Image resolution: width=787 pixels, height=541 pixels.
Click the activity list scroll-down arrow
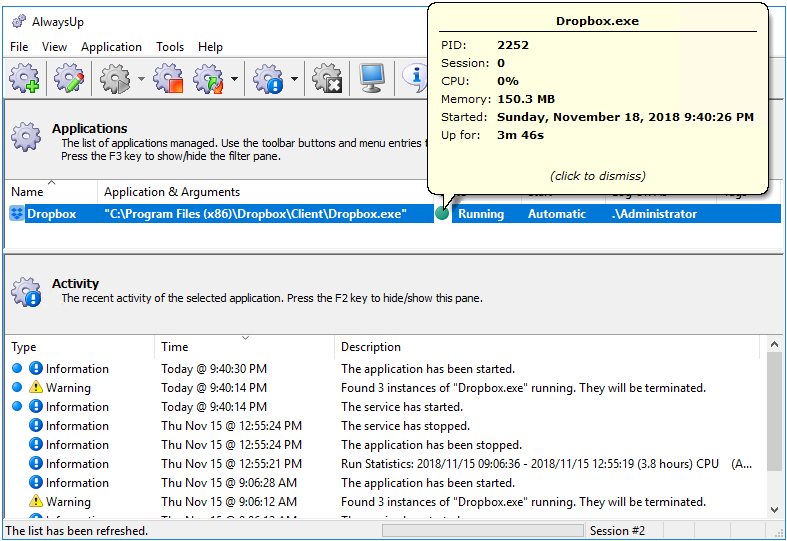774,509
